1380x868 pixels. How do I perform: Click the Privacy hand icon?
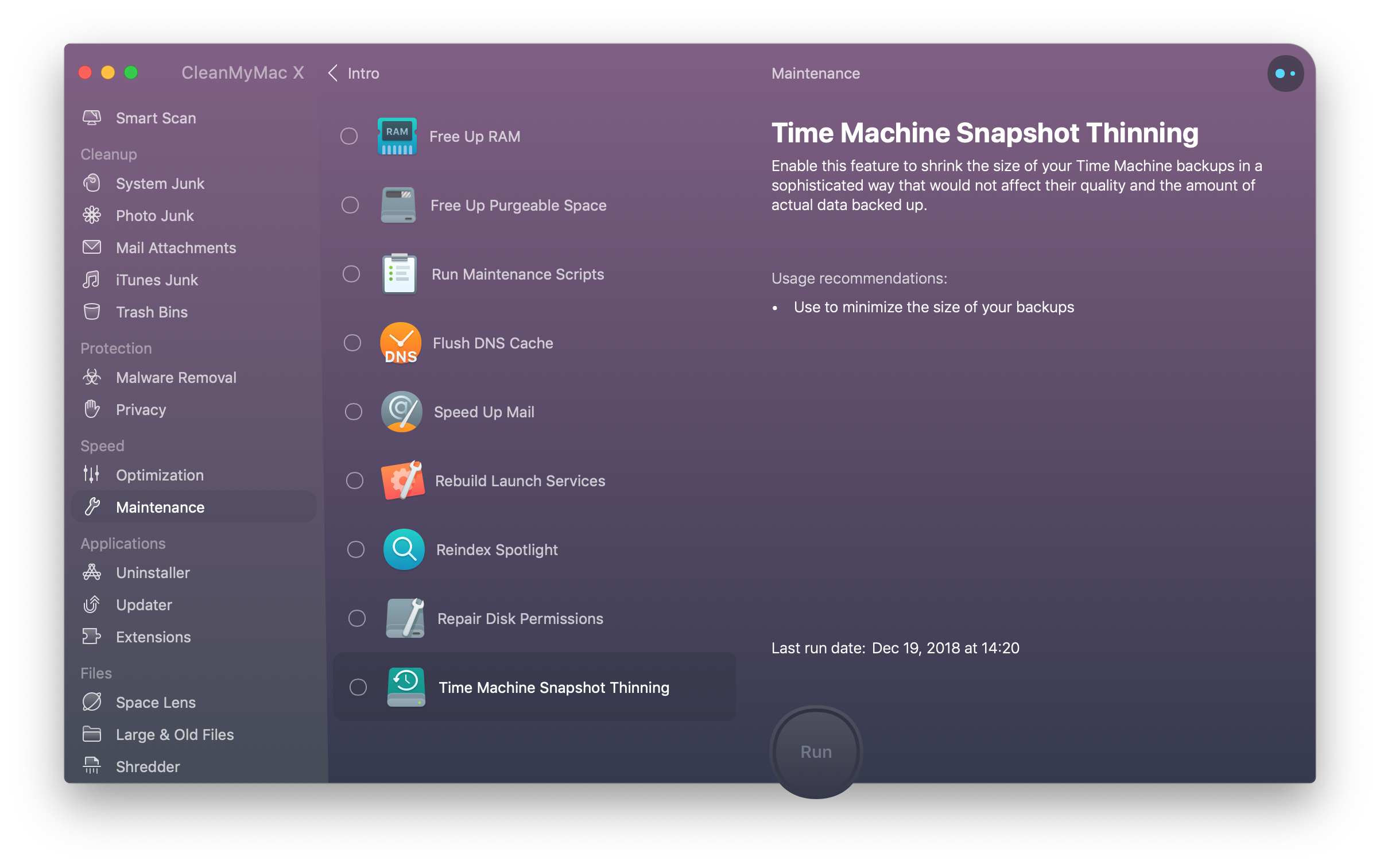[x=92, y=409]
